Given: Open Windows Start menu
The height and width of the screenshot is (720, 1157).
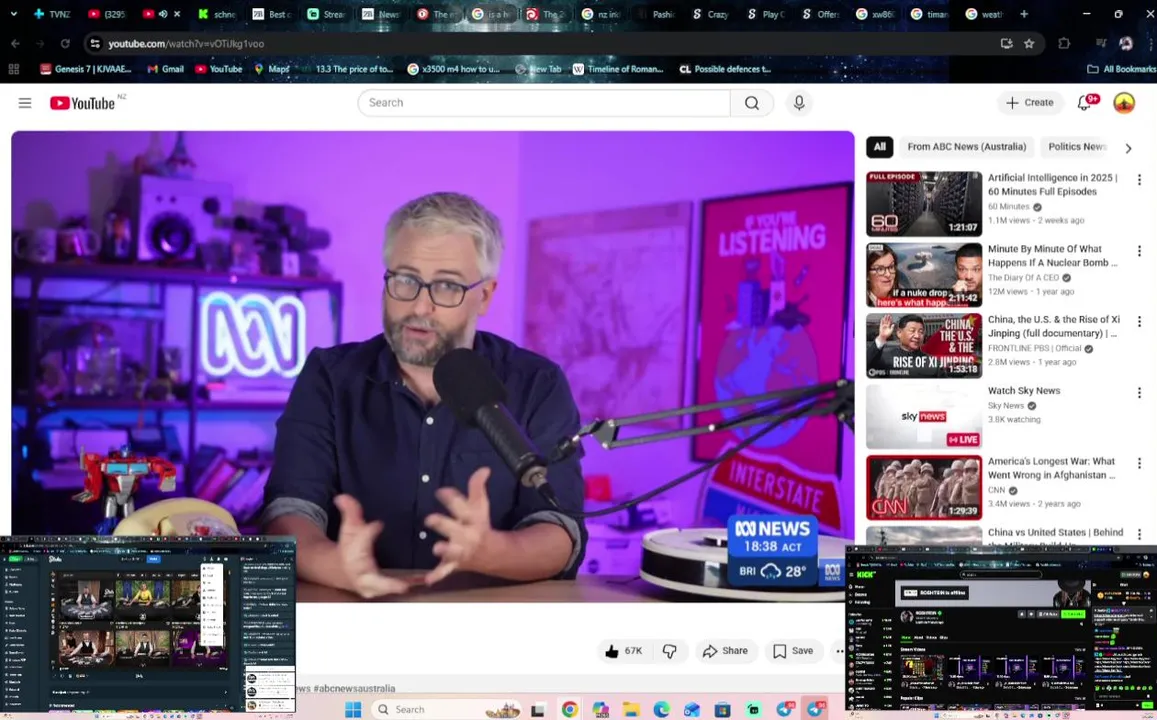Looking at the screenshot, I should tap(353, 709).
